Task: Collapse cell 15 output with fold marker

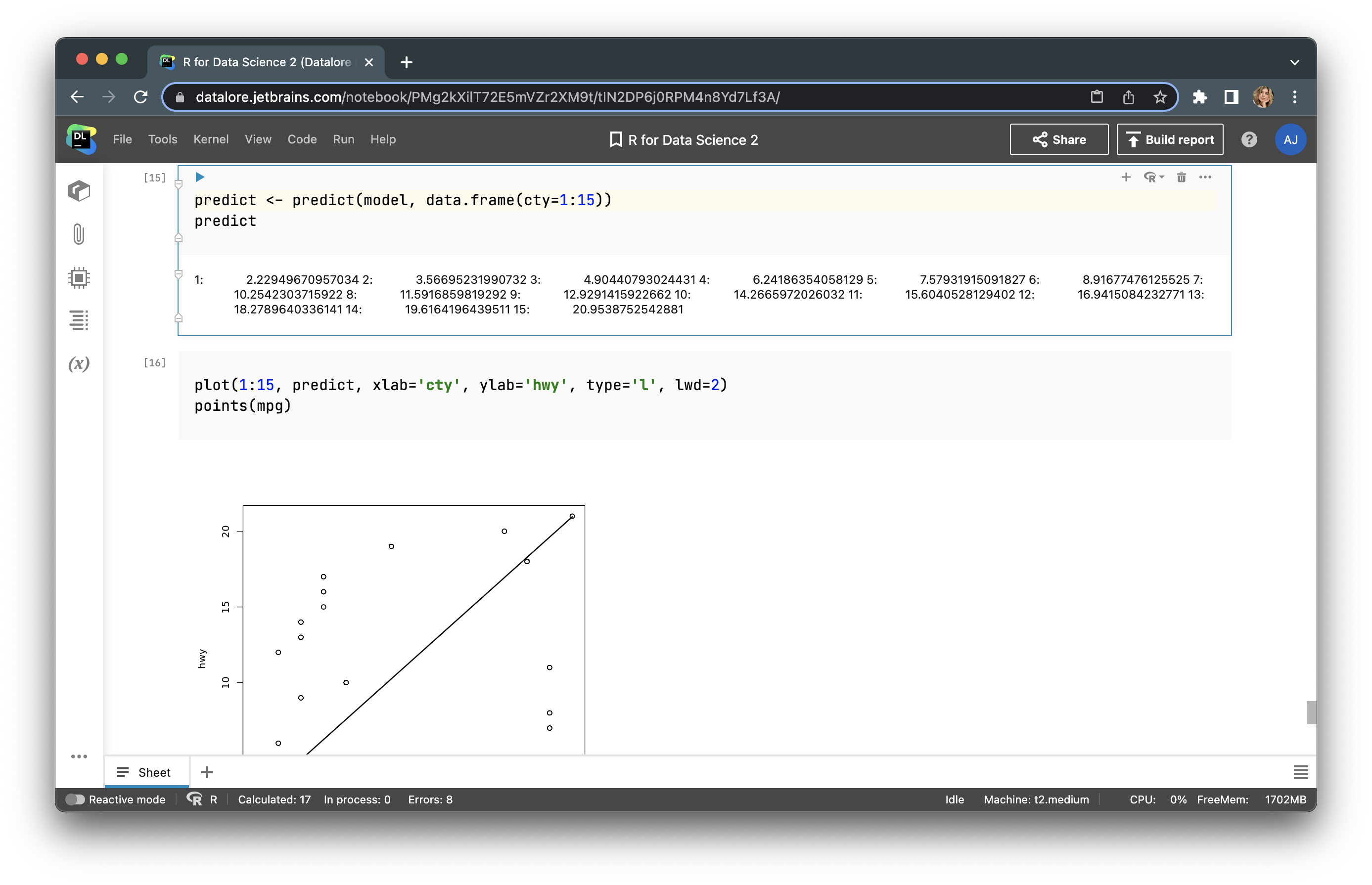Action: [x=178, y=274]
